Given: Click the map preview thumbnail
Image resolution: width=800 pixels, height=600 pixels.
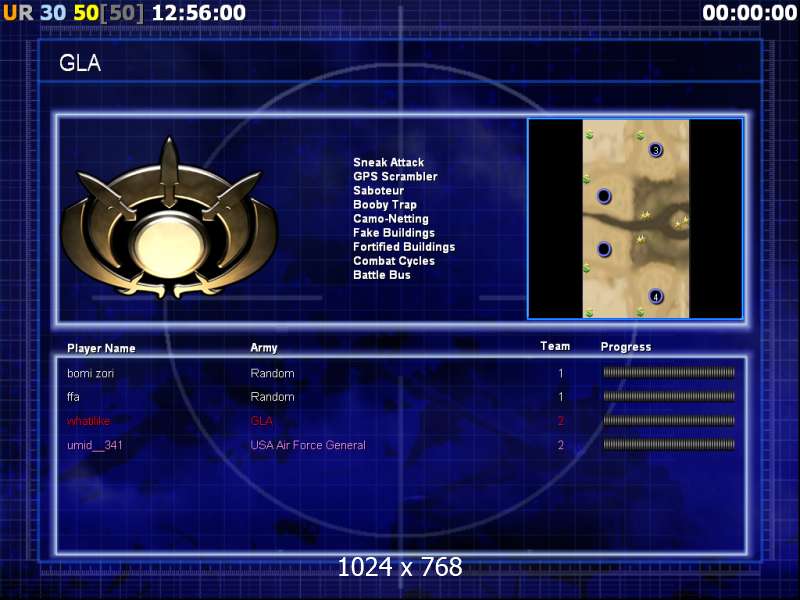Looking at the screenshot, I should 635,219.
